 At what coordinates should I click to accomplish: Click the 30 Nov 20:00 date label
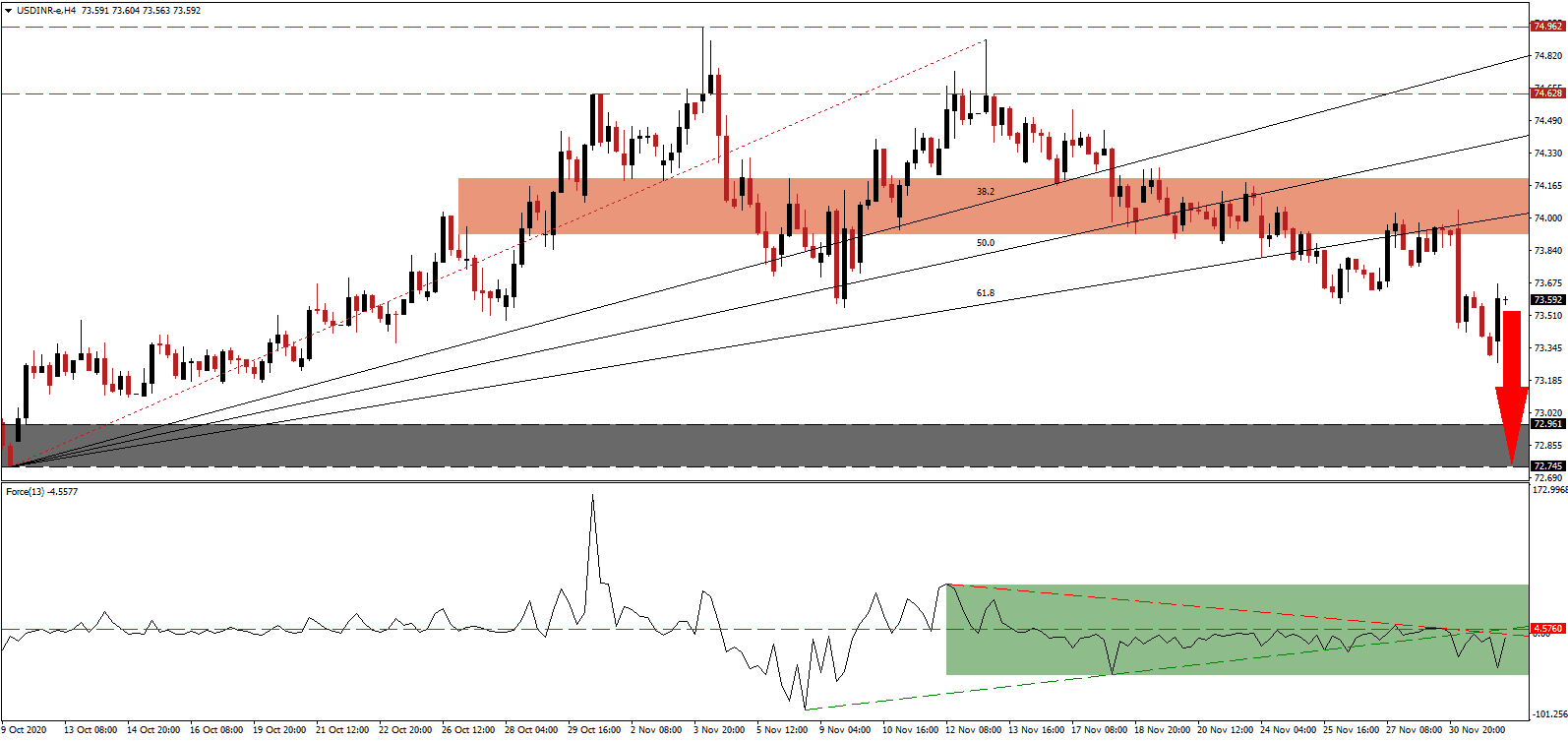pos(1478,730)
